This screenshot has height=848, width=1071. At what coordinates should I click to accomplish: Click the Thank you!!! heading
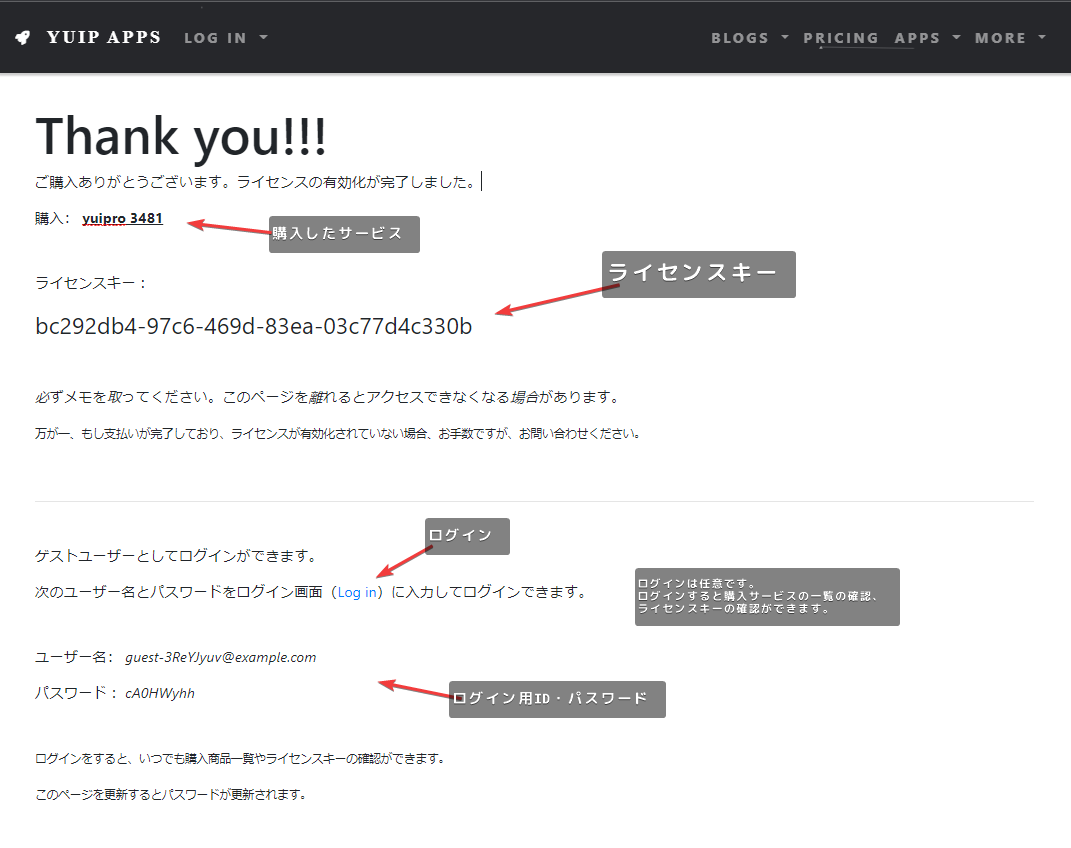[181, 135]
